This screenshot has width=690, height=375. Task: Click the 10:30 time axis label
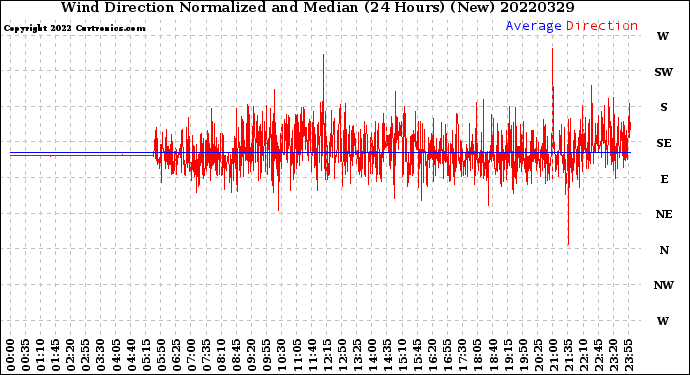click(x=282, y=356)
